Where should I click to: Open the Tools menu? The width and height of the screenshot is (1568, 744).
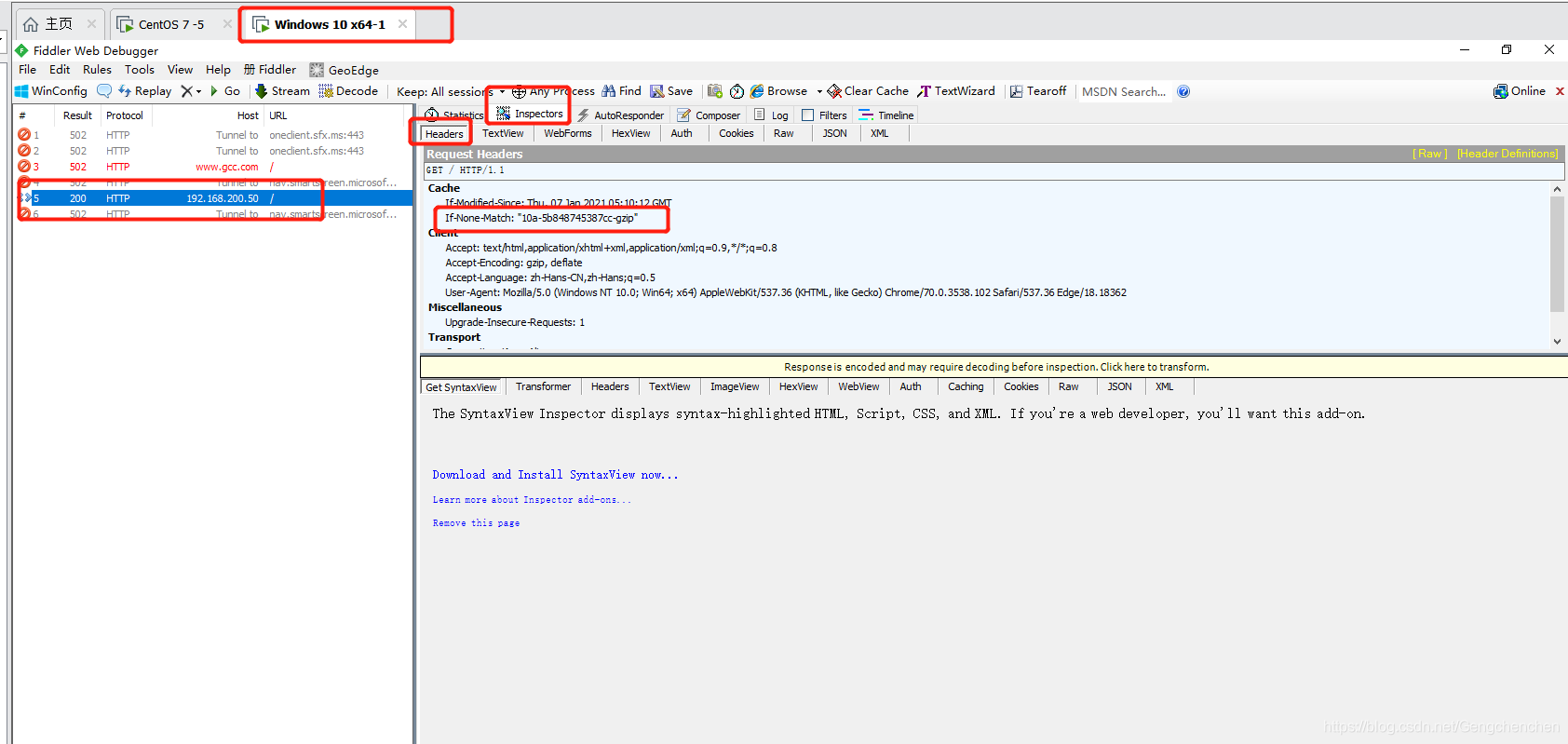[x=140, y=70]
